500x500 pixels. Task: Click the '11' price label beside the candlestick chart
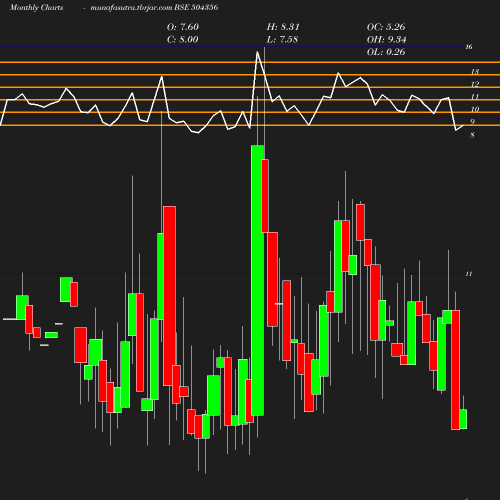pos(469,274)
